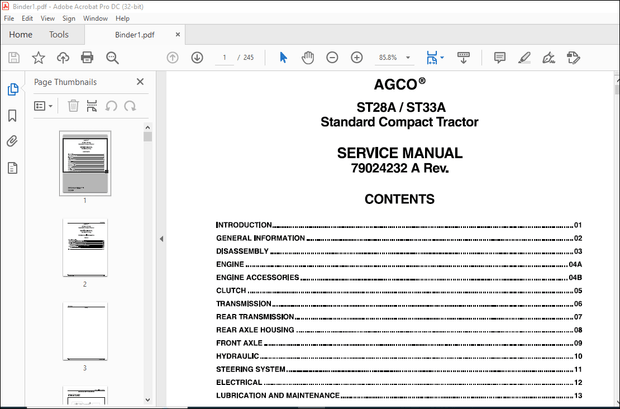620x409 pixels.
Task: Click the DISASSEMBLY contents line
Action: (399, 251)
